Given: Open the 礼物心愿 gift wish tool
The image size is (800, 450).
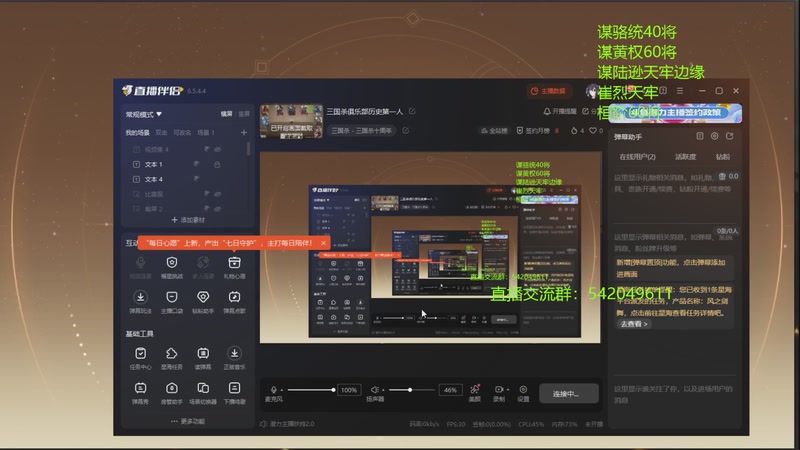Looking at the screenshot, I should (x=234, y=267).
